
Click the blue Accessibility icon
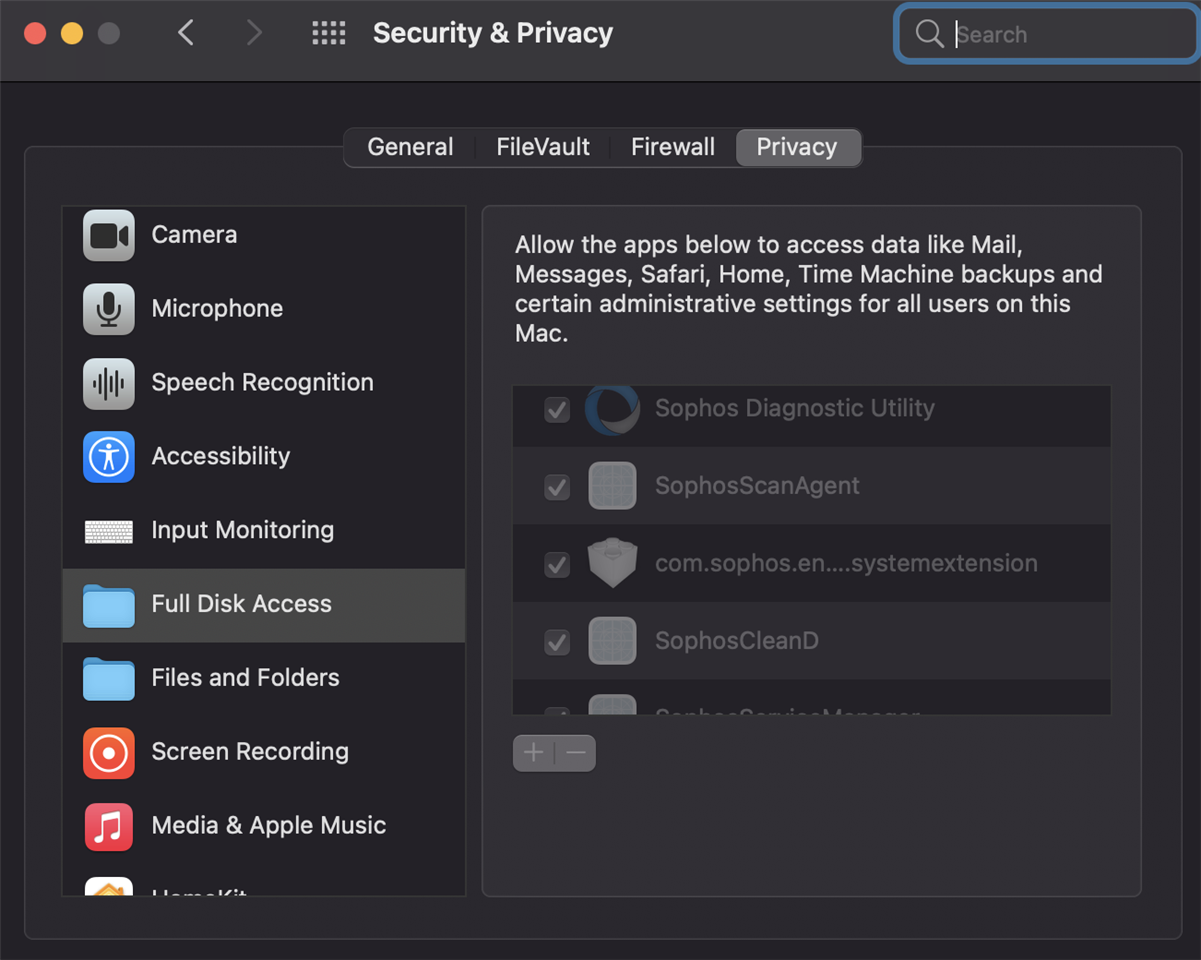pyautogui.click(x=109, y=457)
